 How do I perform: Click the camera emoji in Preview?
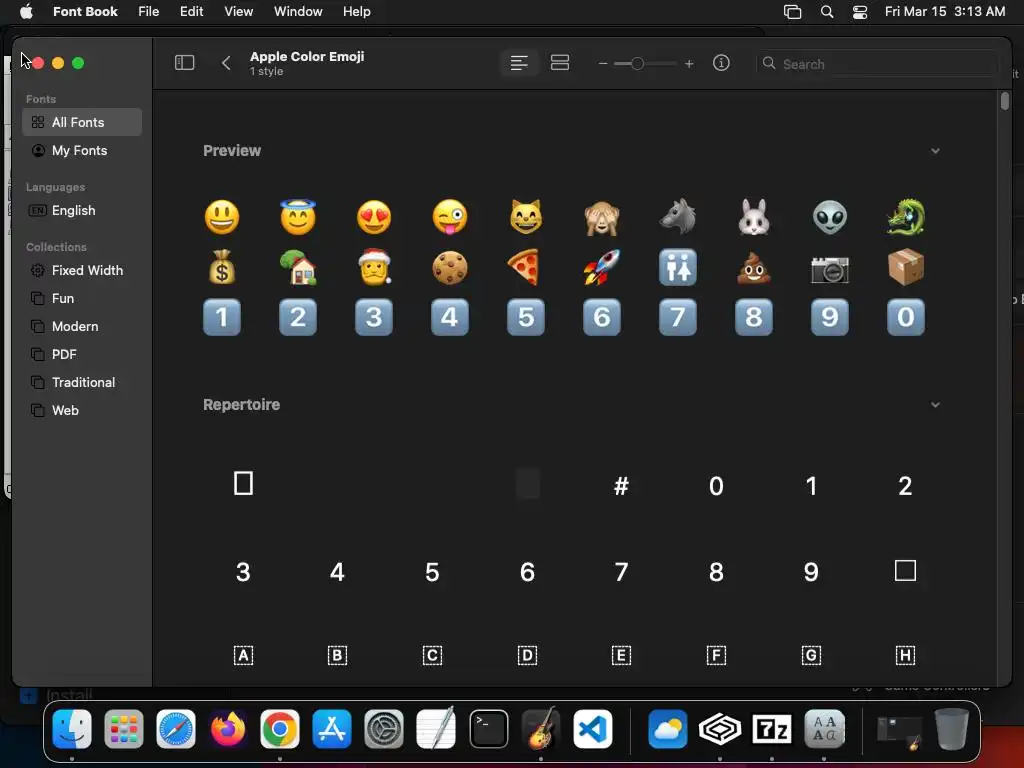(x=829, y=268)
